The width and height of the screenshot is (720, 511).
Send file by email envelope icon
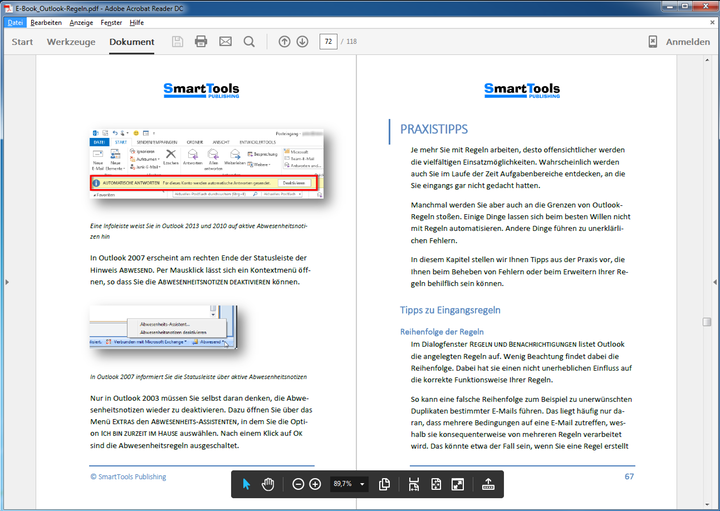point(225,42)
